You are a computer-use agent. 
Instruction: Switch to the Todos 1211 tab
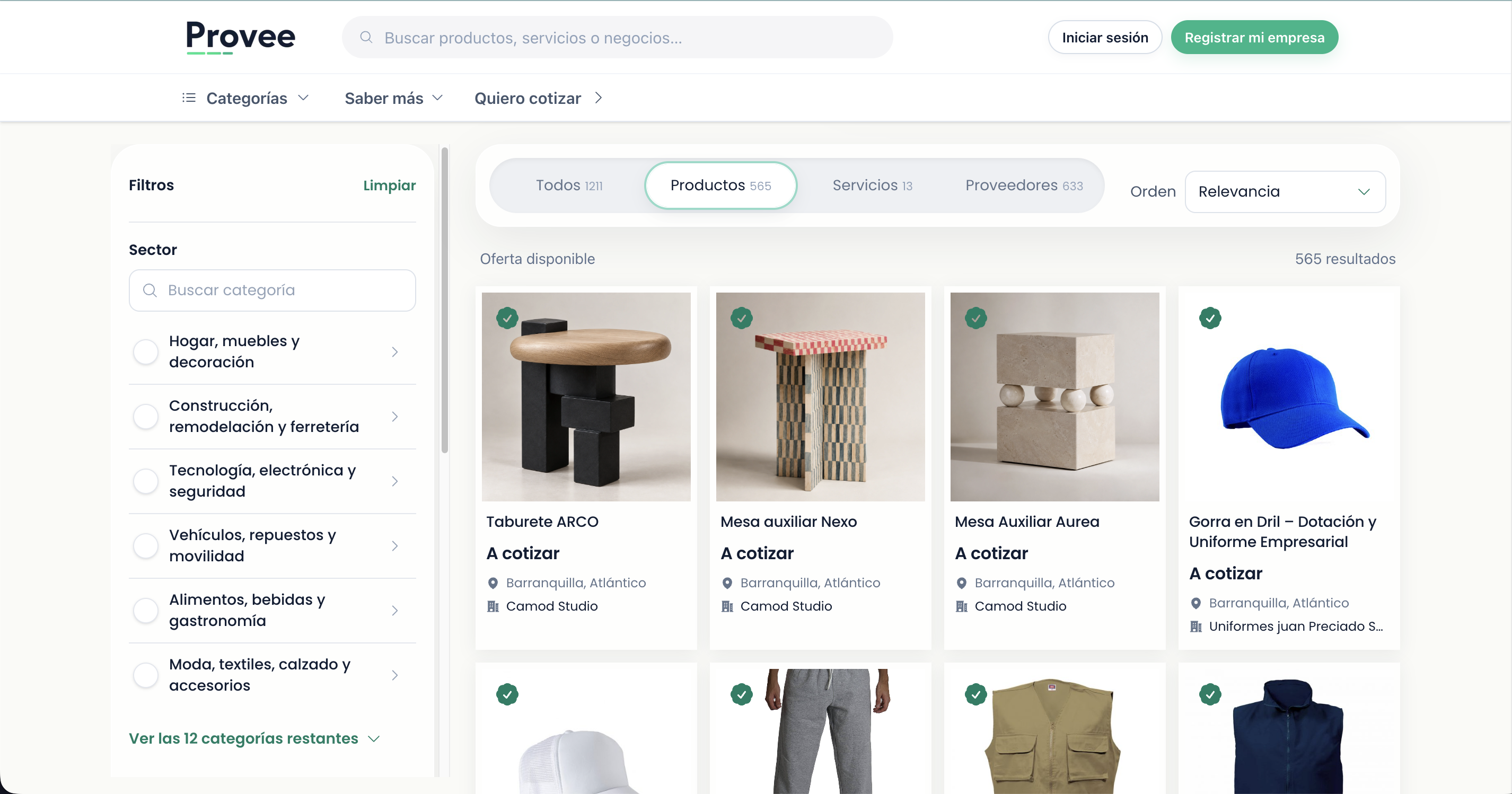[x=569, y=186]
